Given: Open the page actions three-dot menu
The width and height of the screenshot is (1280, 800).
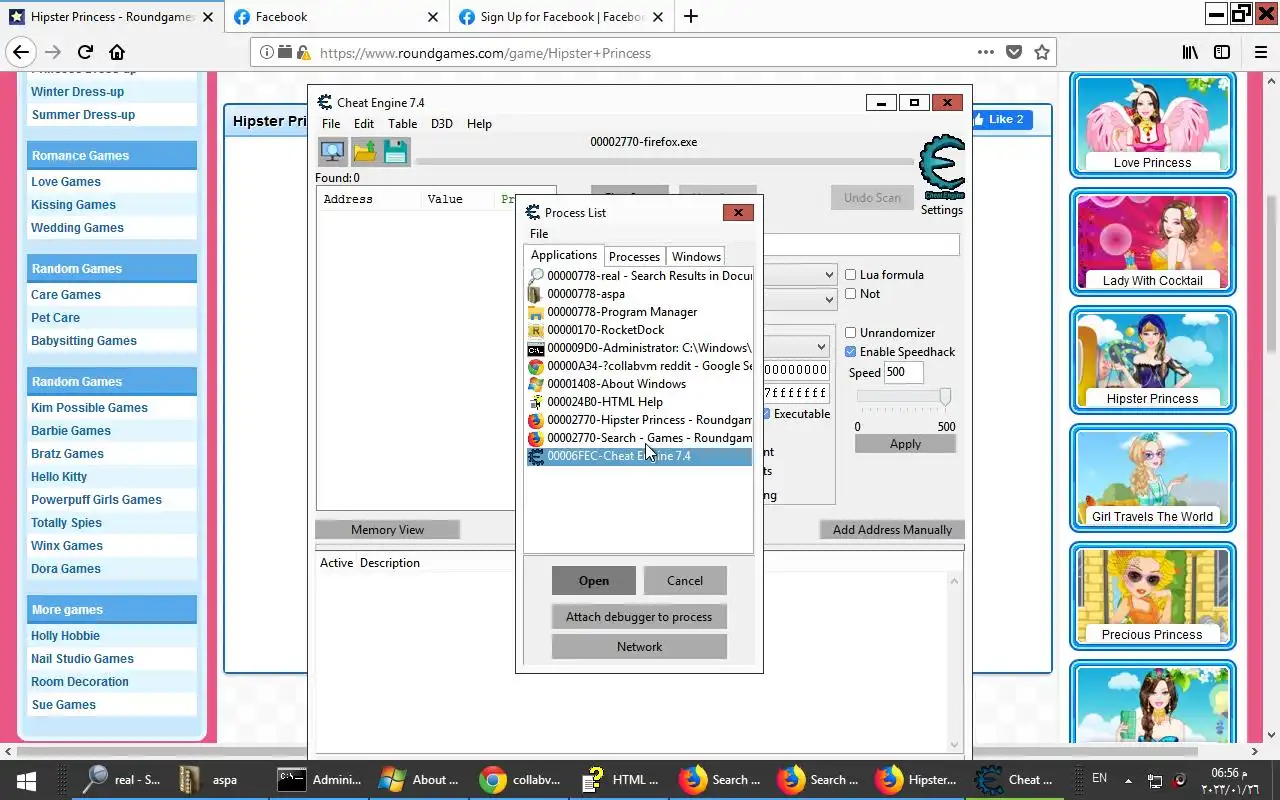Looking at the screenshot, I should (x=985, y=53).
